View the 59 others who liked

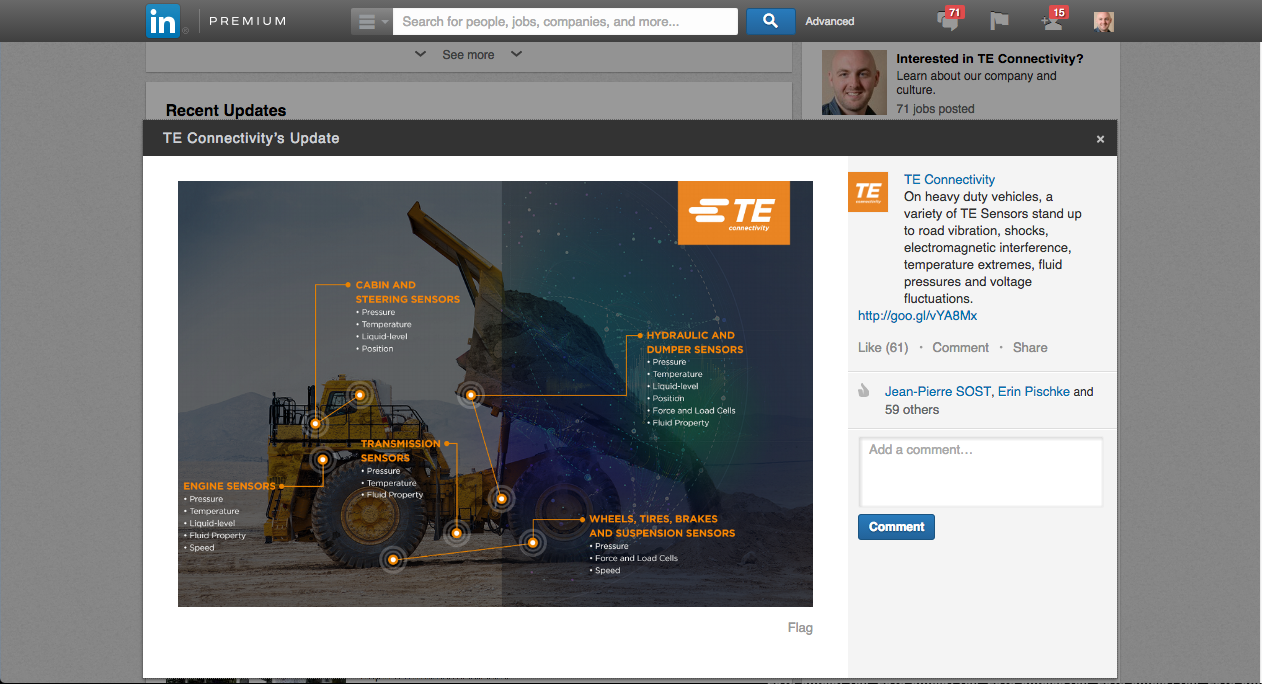(x=912, y=410)
